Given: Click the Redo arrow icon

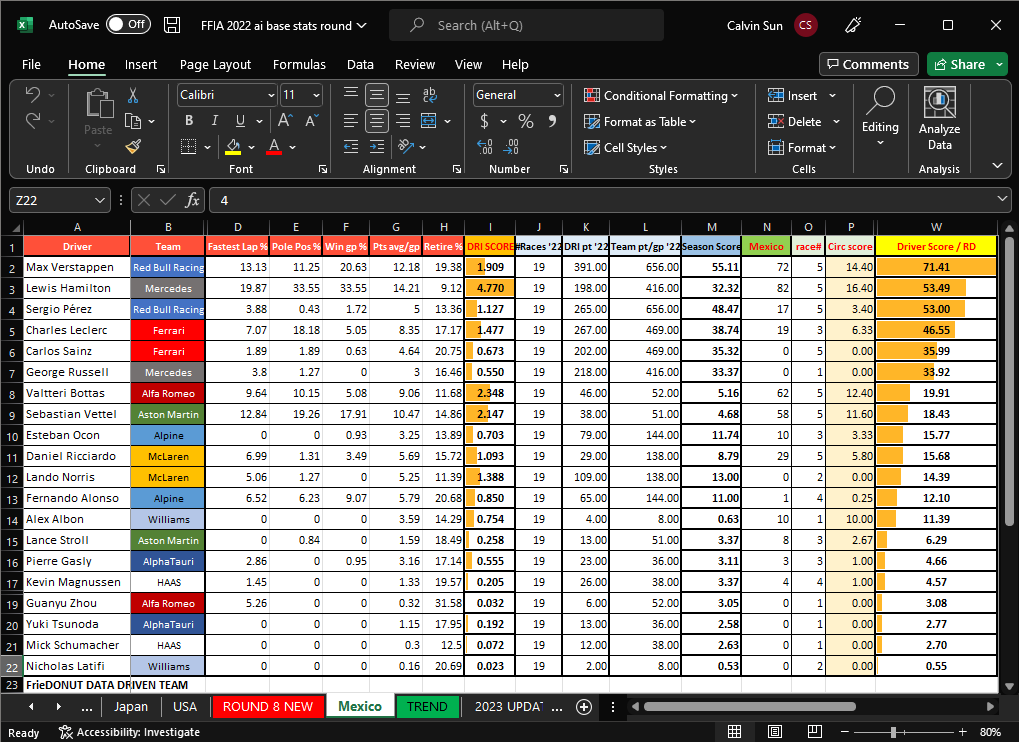Looking at the screenshot, I should tap(32, 121).
